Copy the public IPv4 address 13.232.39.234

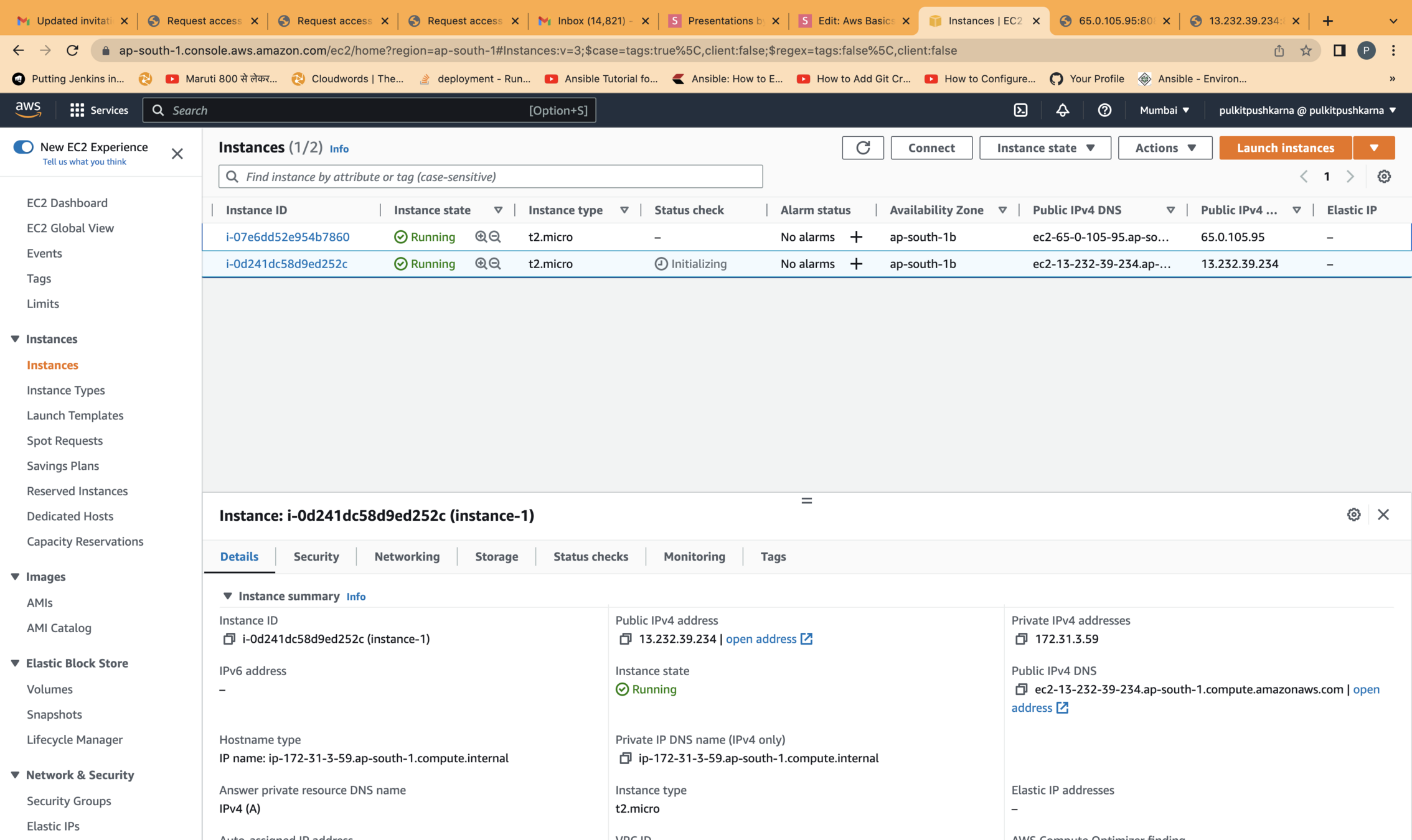(625, 639)
